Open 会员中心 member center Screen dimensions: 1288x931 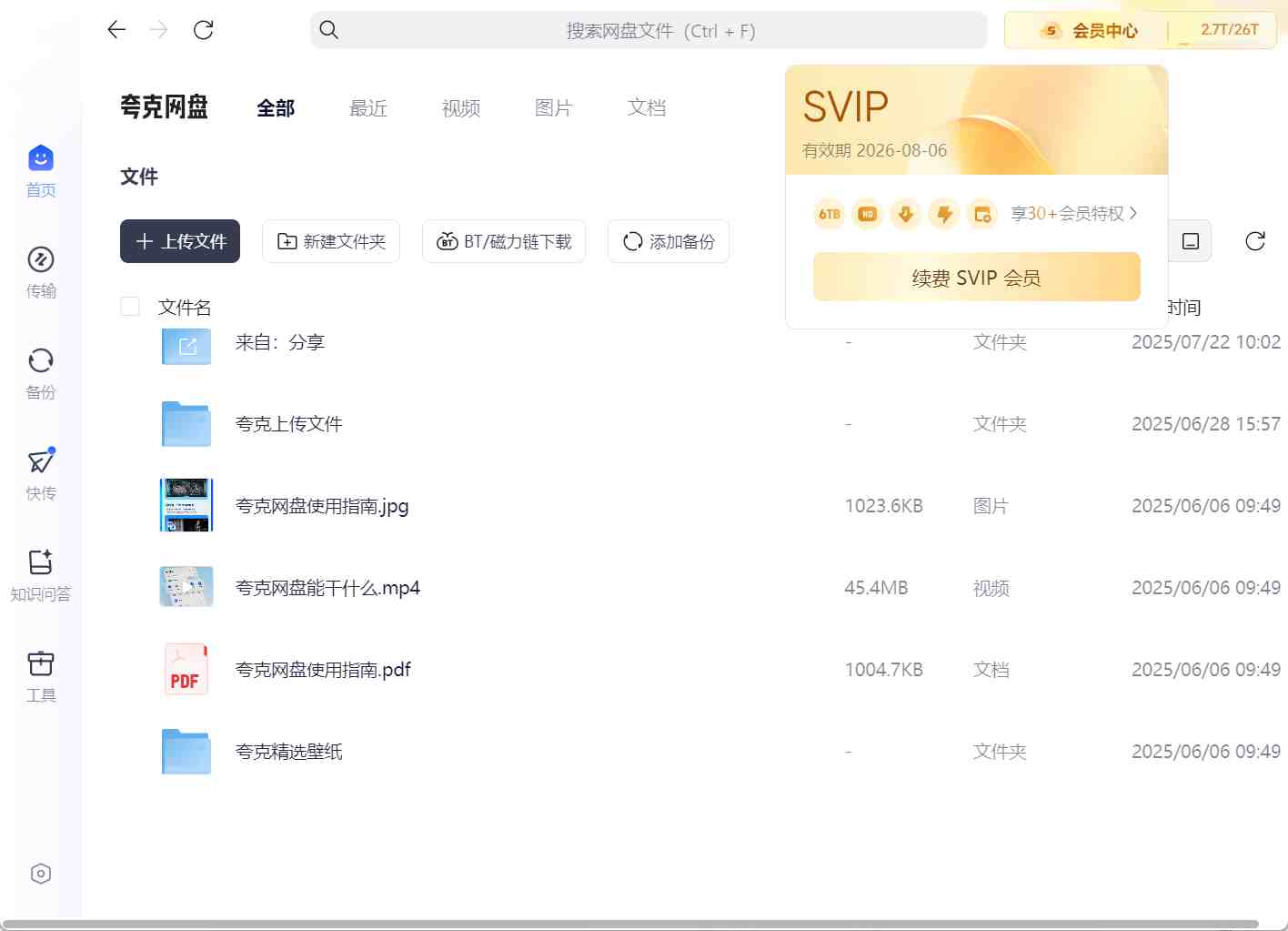pos(1088,31)
